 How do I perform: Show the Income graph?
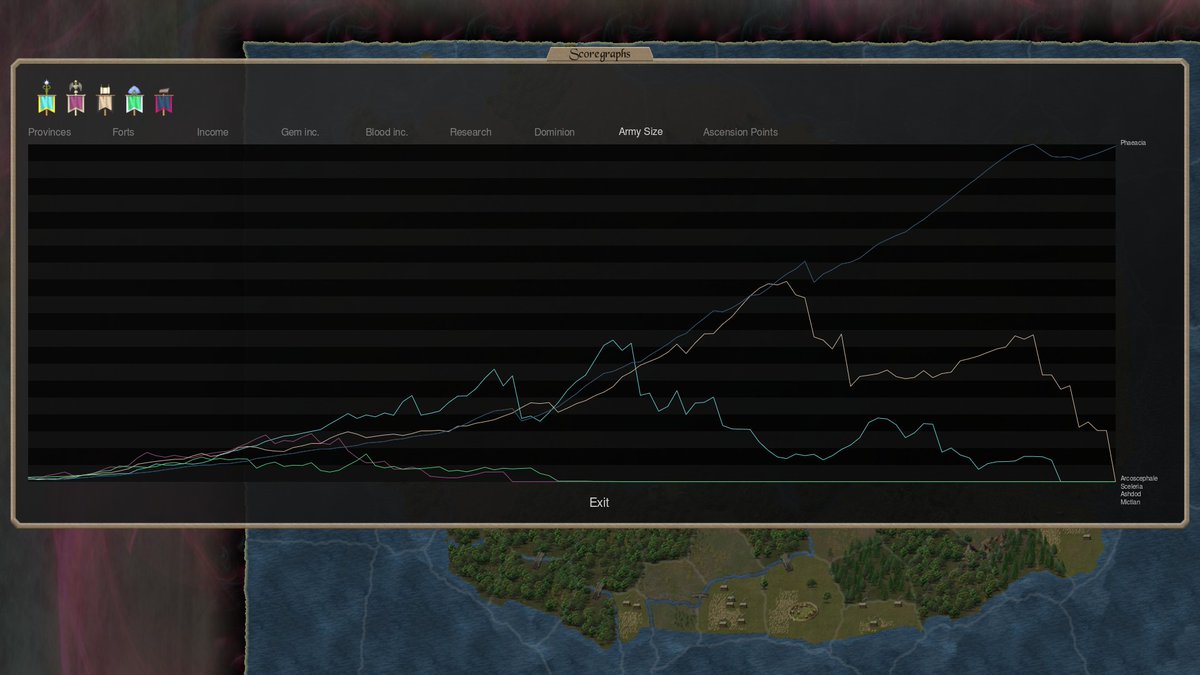(212, 132)
